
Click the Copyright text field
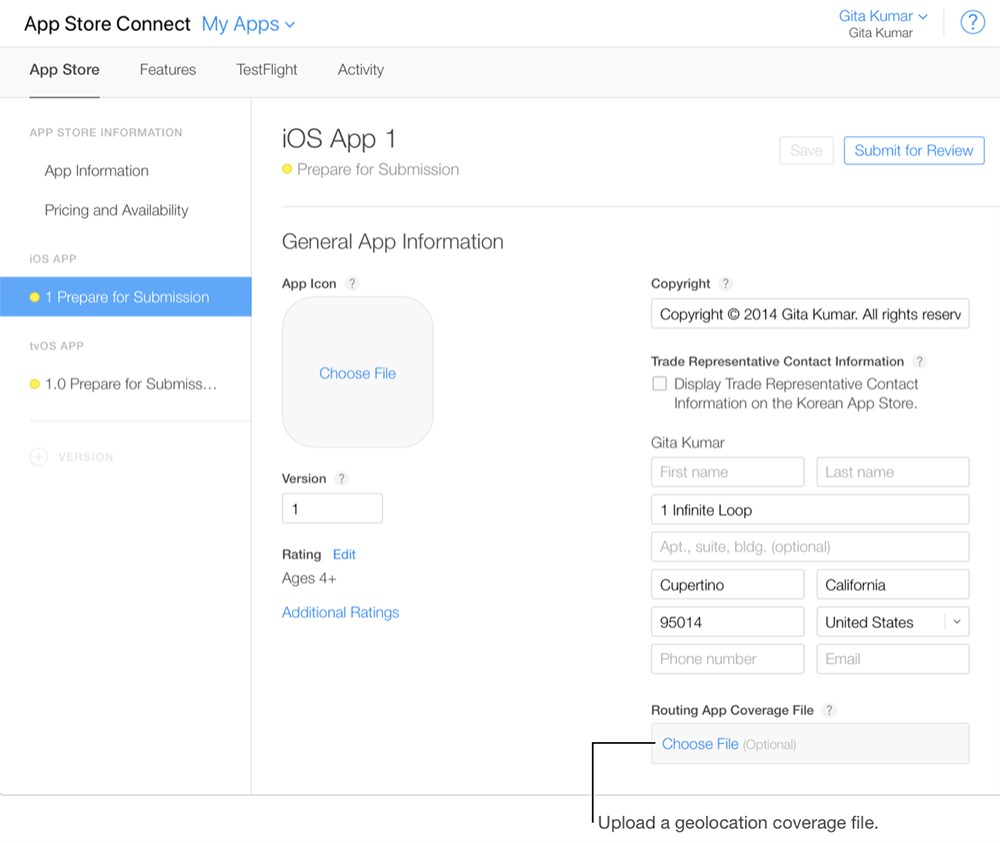tap(810, 314)
